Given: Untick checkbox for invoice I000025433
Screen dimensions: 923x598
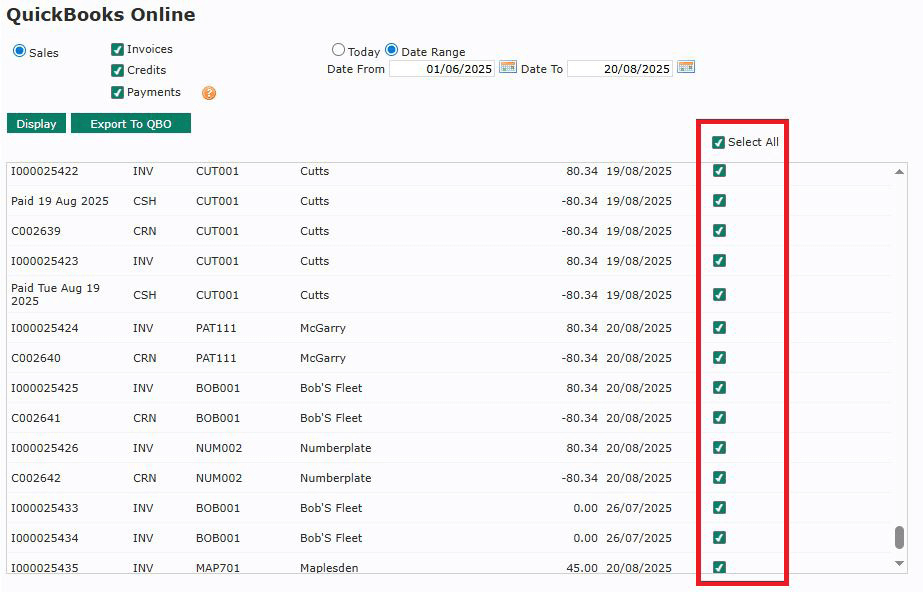Looking at the screenshot, I should pyautogui.click(x=719, y=508).
